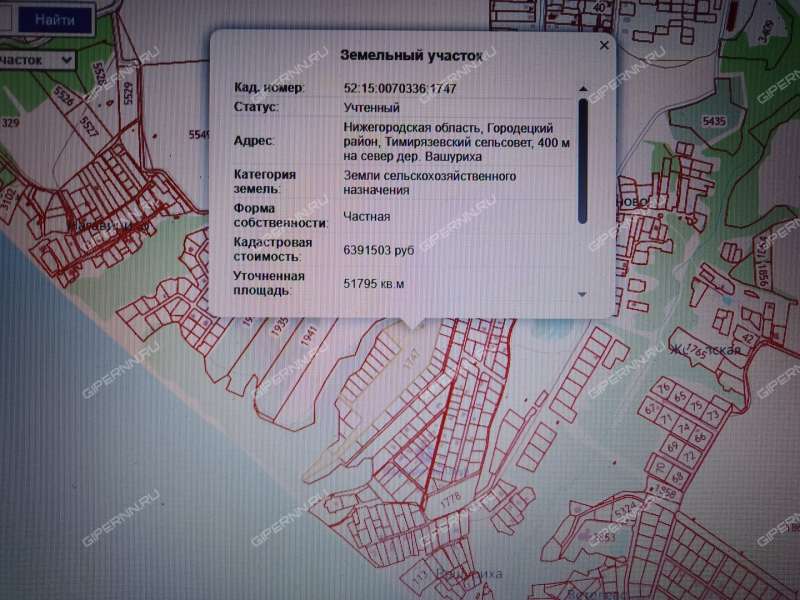Select parcel 5435 on the right side
Image resolution: width=800 pixels, height=600 pixels.
tap(714, 122)
